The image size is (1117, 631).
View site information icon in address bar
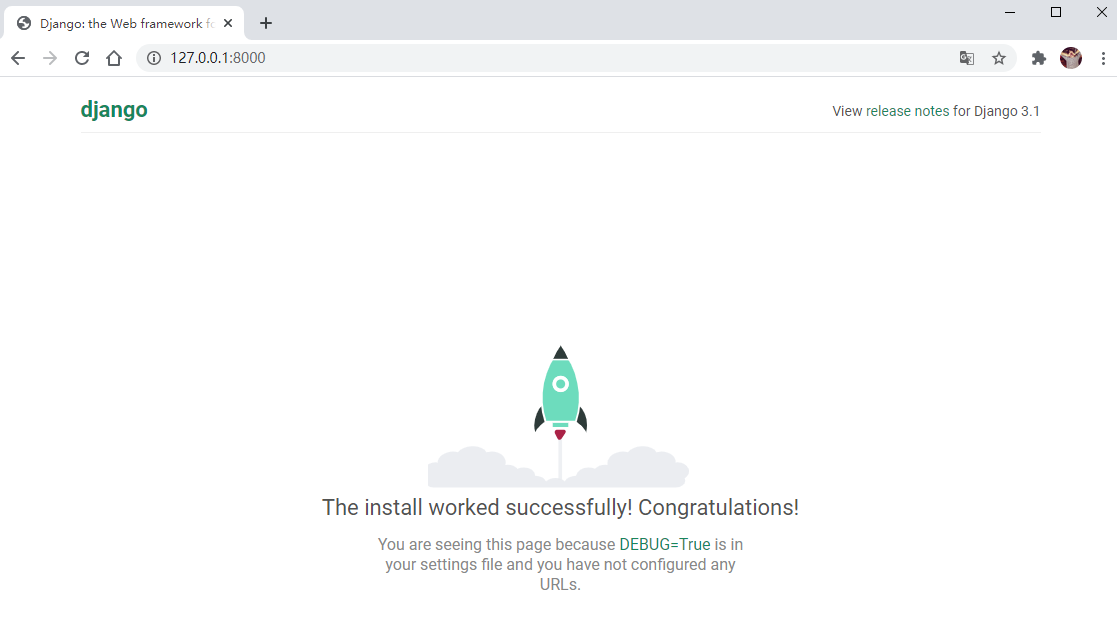154,58
